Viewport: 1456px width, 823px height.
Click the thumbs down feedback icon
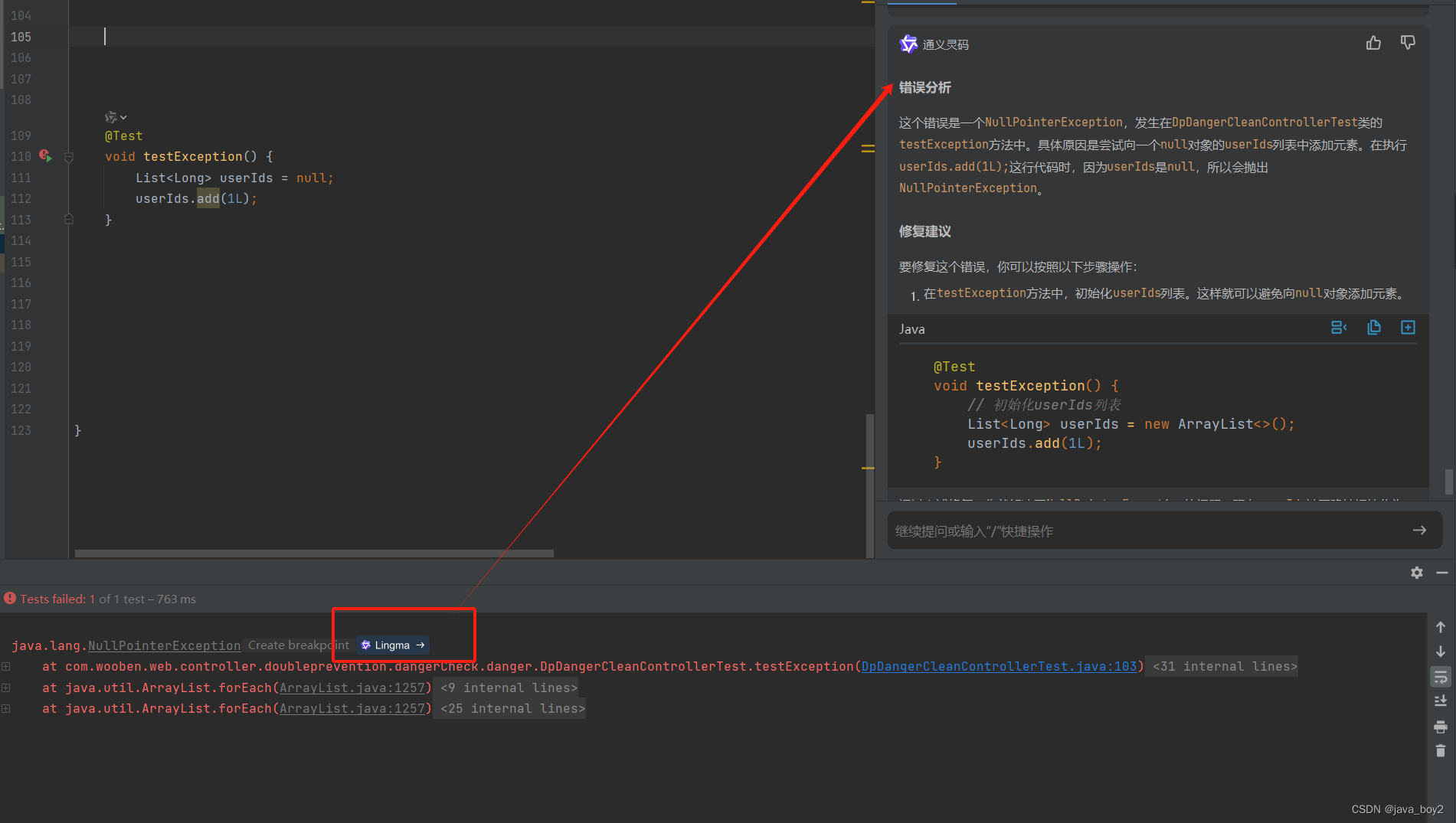[x=1408, y=43]
